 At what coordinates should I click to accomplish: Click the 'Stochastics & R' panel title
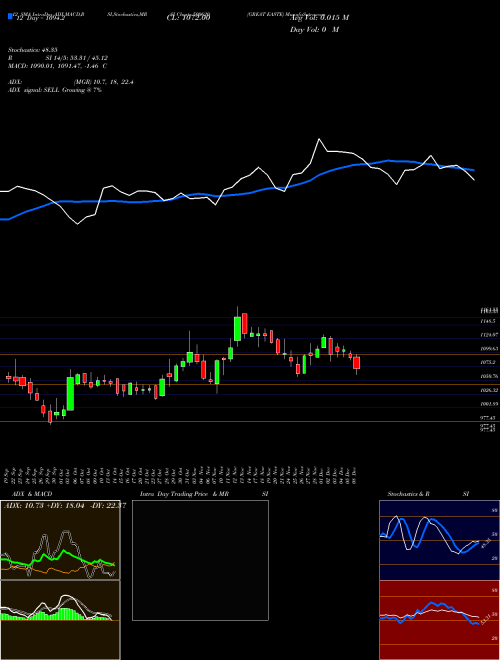click(x=408, y=494)
